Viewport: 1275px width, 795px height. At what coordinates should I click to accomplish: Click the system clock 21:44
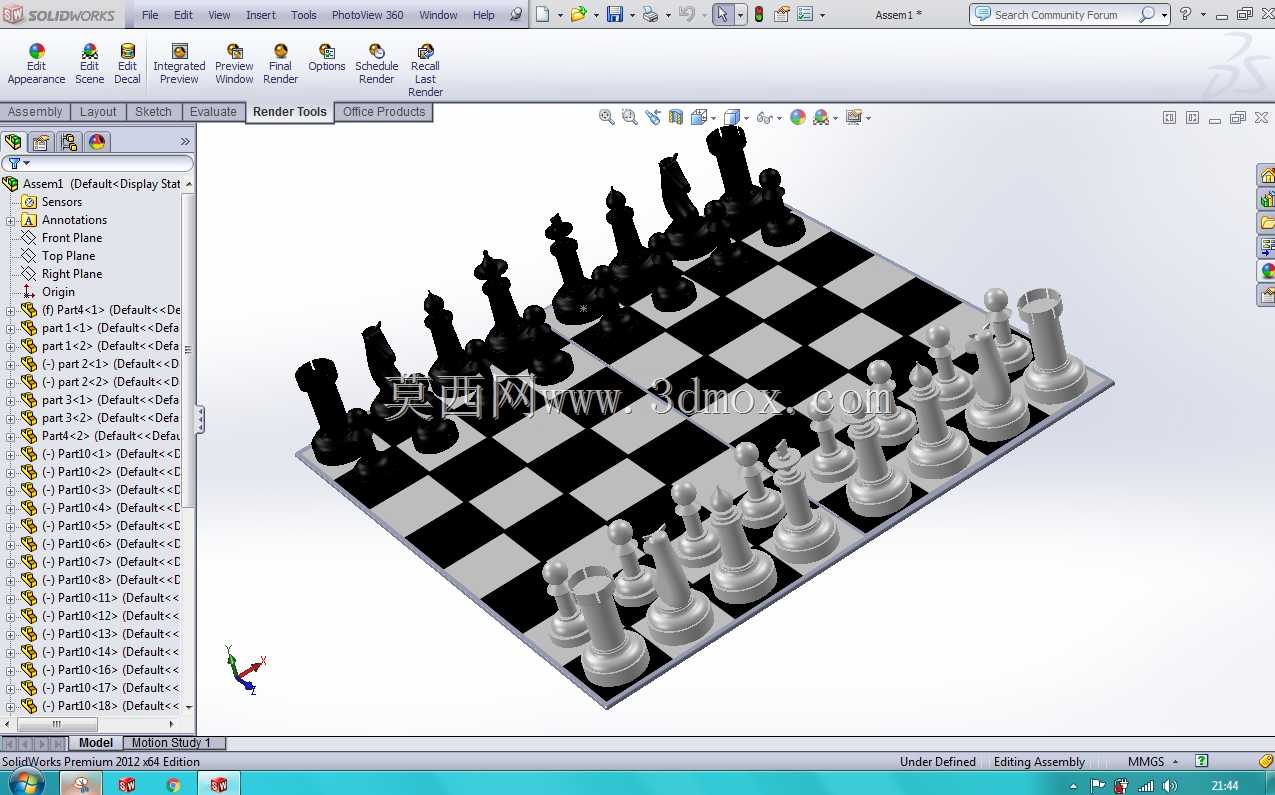1225,786
